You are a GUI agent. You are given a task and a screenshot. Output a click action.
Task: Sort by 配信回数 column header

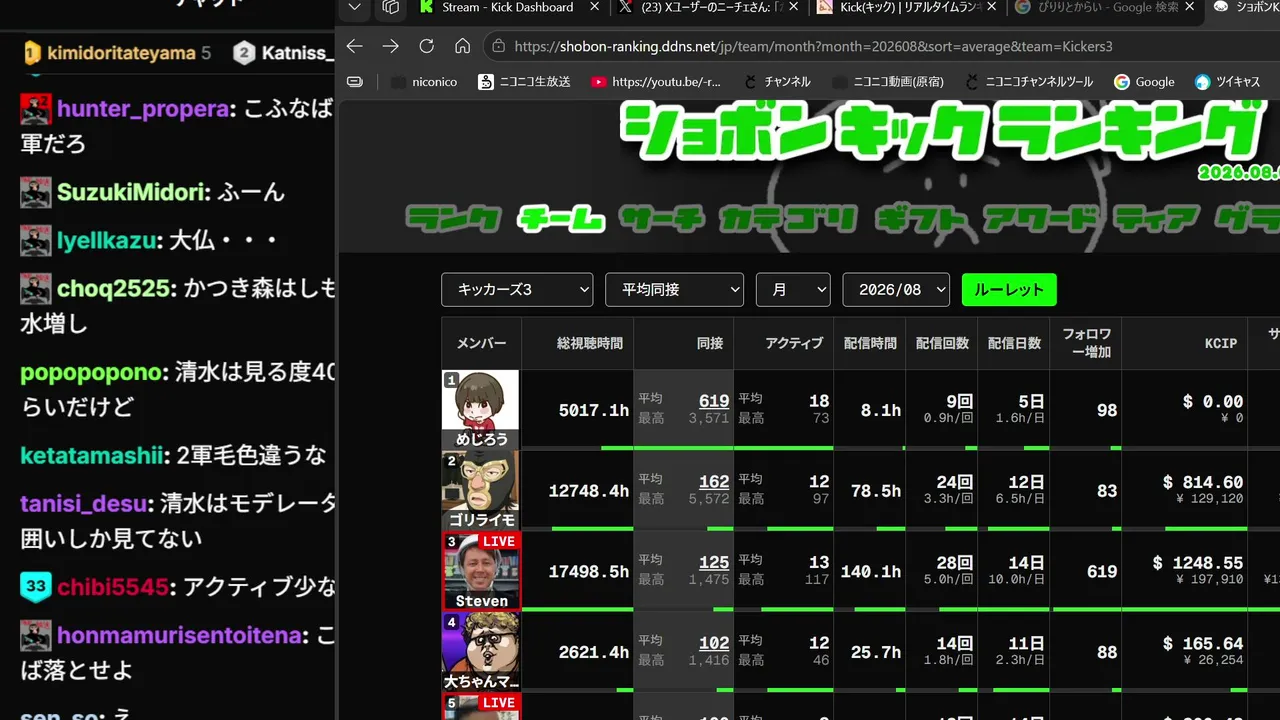coord(942,343)
